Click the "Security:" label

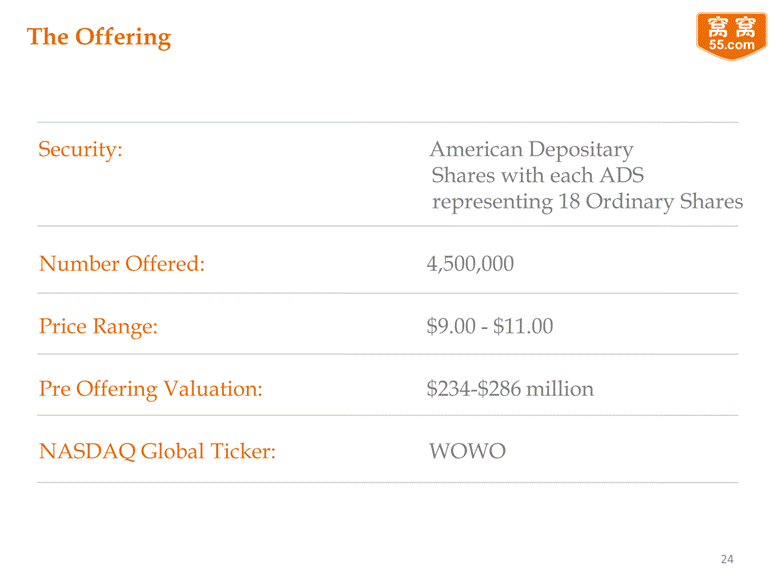click(80, 150)
